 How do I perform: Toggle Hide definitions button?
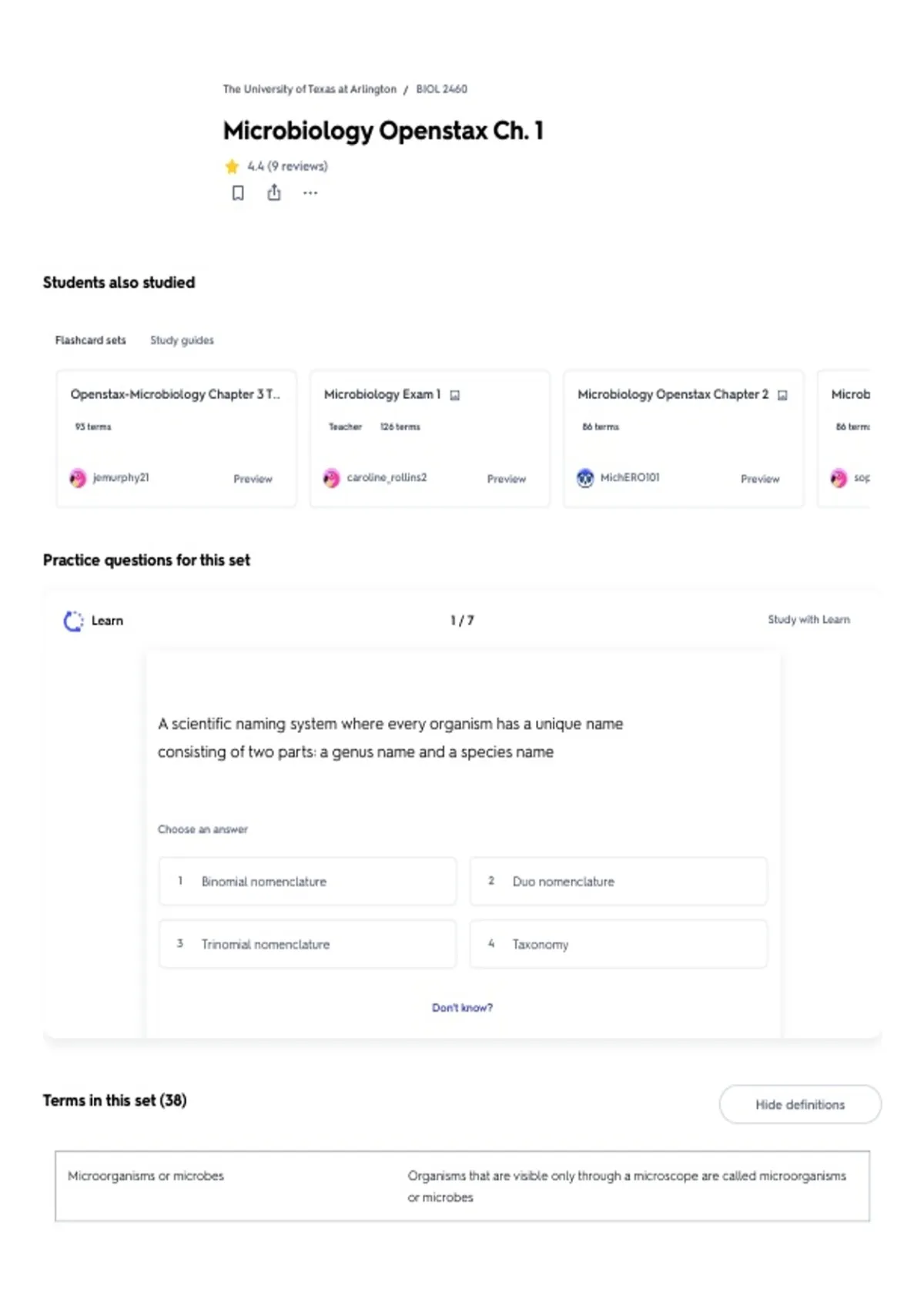pos(800,1104)
